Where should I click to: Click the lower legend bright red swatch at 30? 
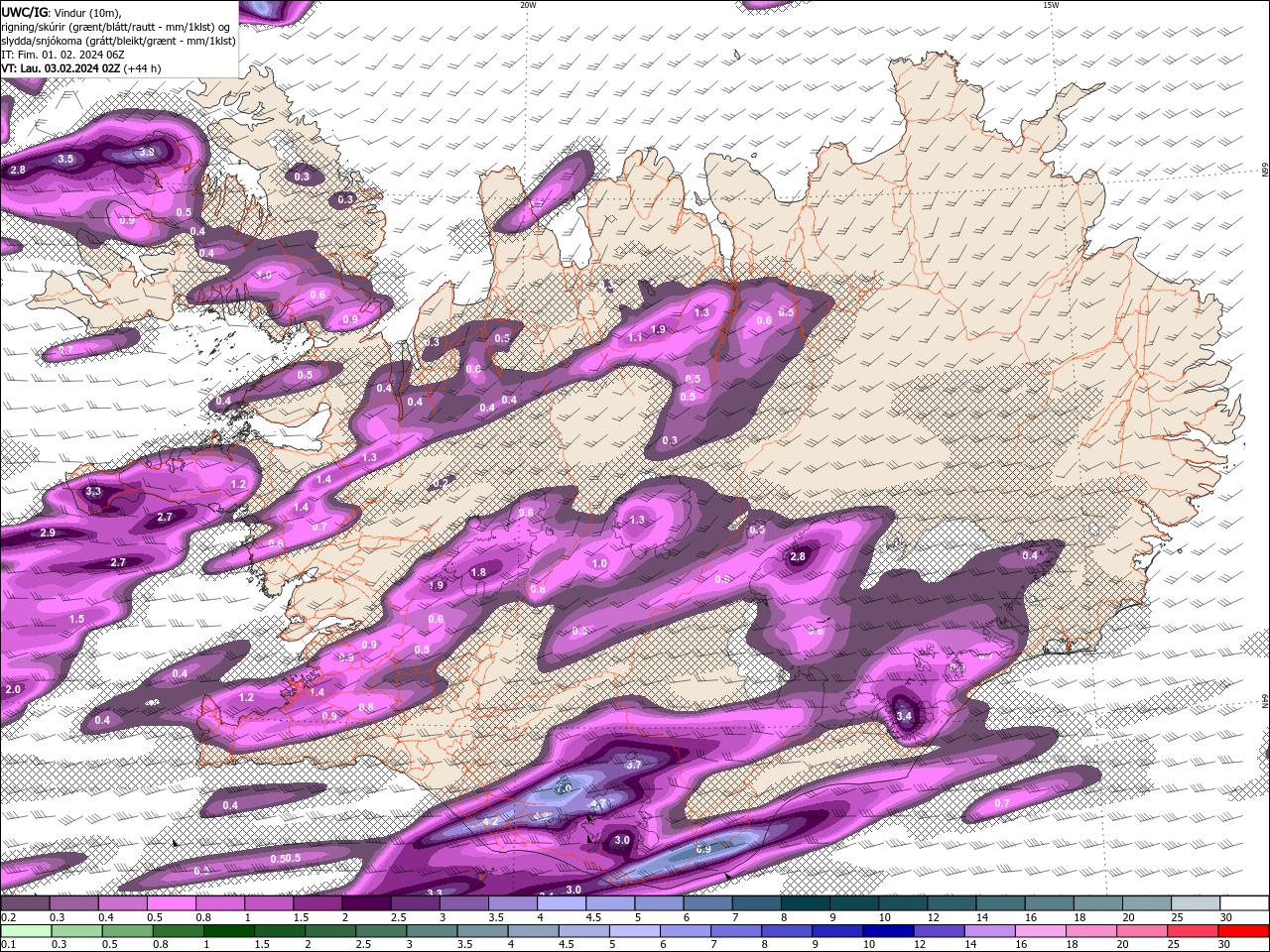click(1244, 930)
